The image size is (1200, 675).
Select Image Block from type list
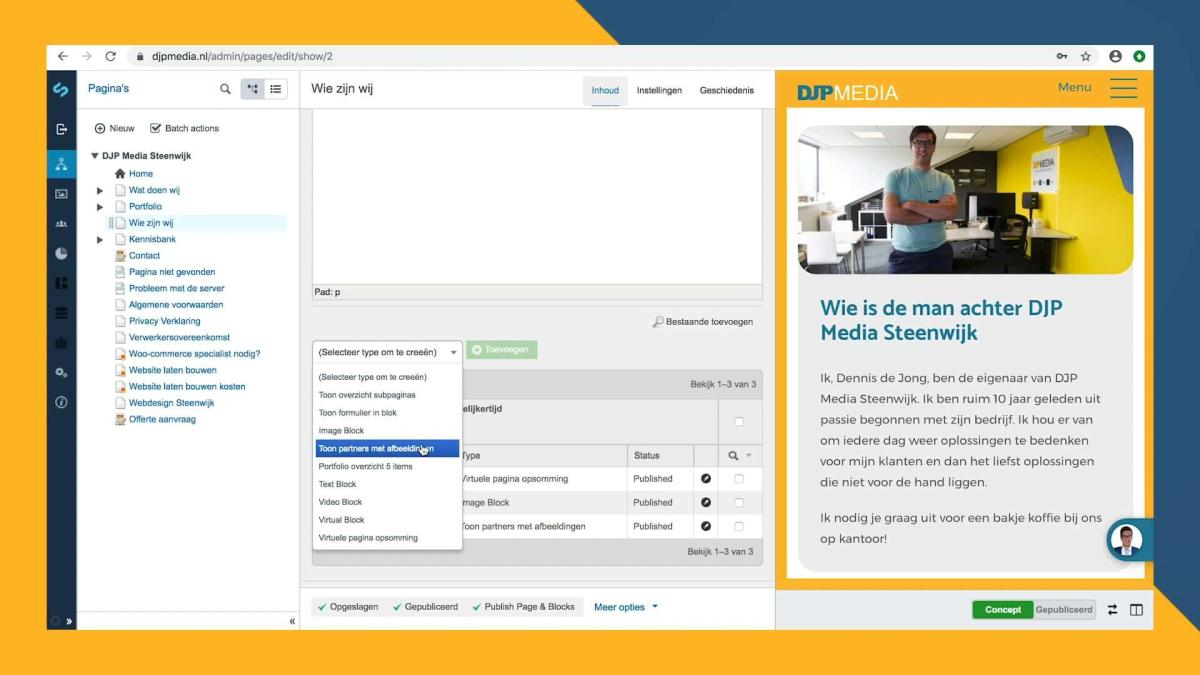(x=388, y=431)
